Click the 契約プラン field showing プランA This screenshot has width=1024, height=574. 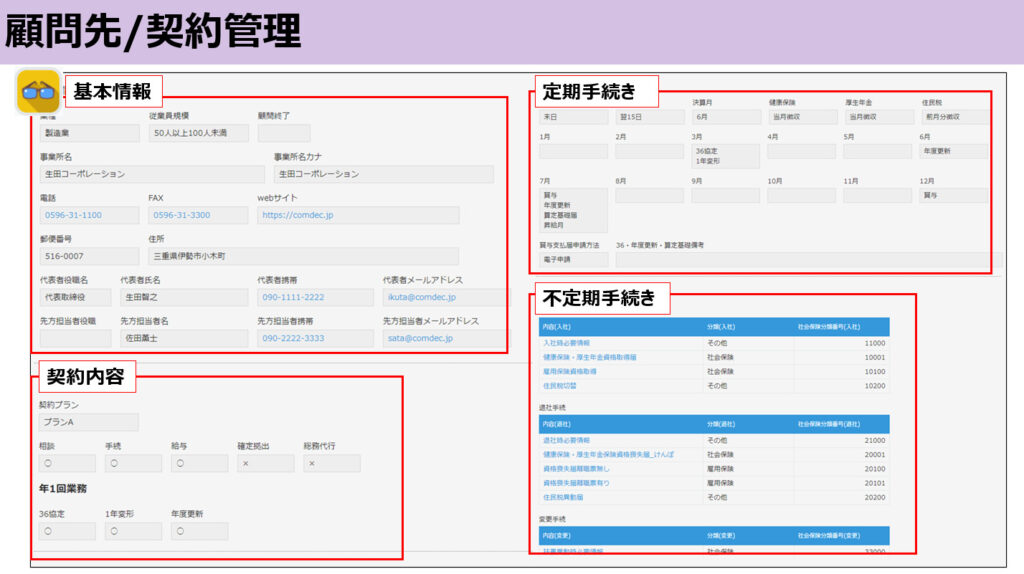(x=88, y=422)
